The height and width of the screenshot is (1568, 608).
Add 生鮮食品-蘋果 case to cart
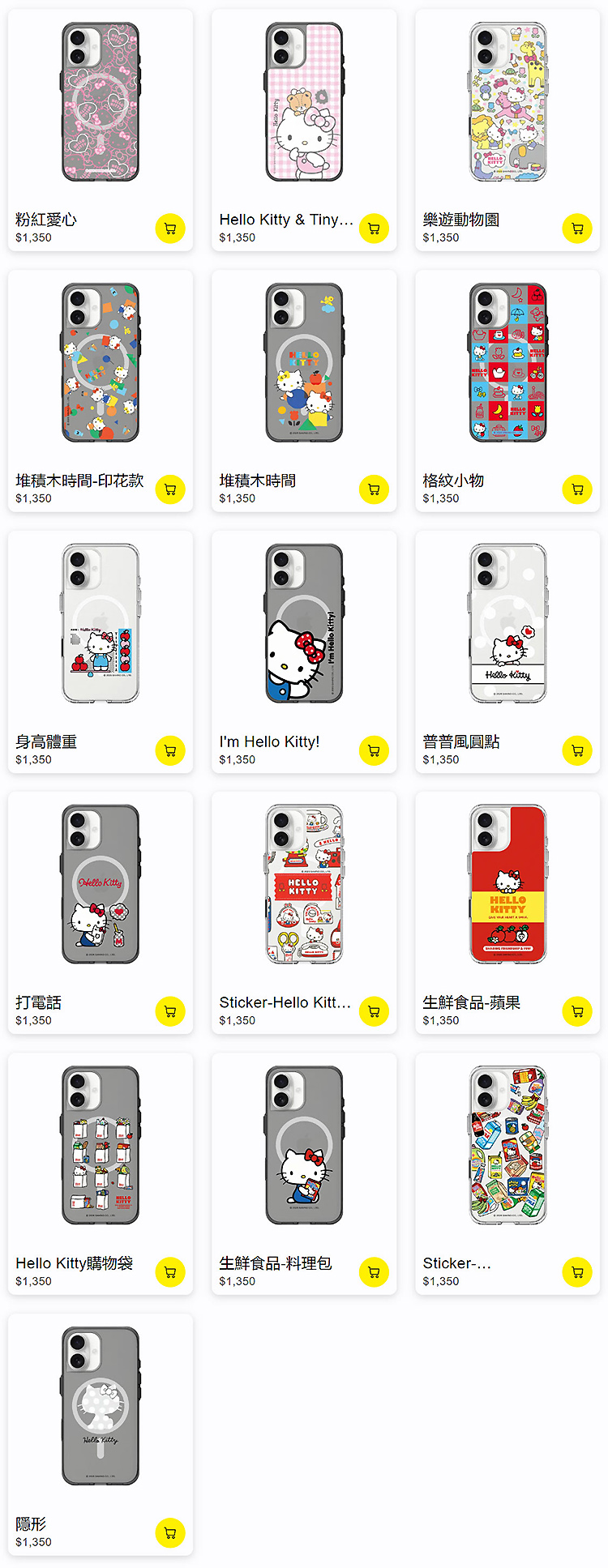pyautogui.click(x=577, y=1011)
